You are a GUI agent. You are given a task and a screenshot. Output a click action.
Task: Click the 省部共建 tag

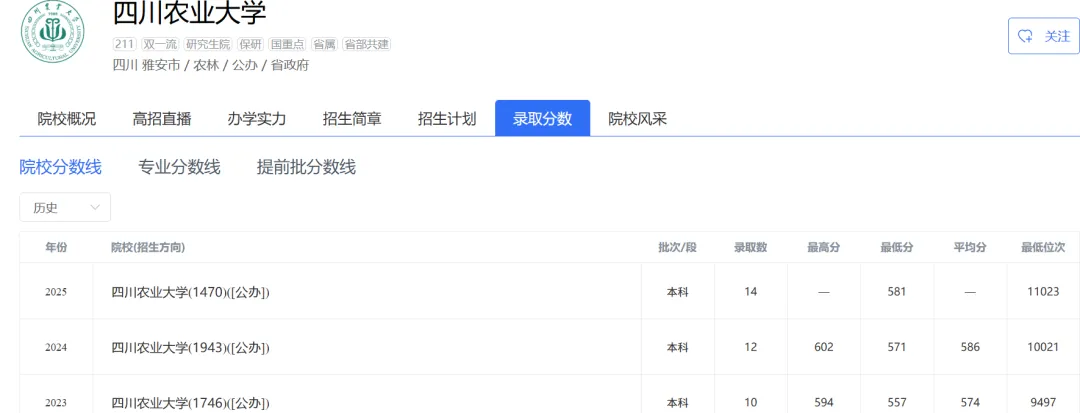point(366,44)
